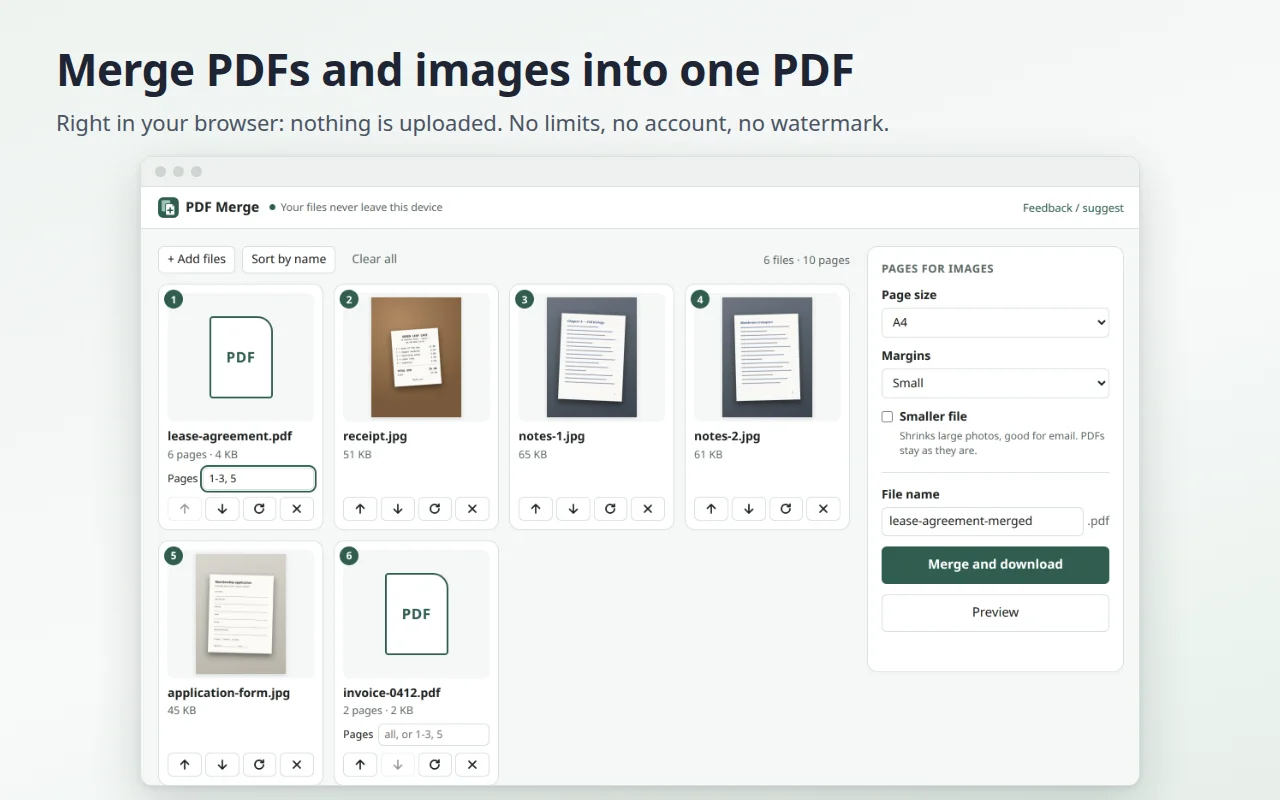Screen dimensions: 1280x800
Task: Move lease-agreement.pdf down one position
Action: [222, 509]
